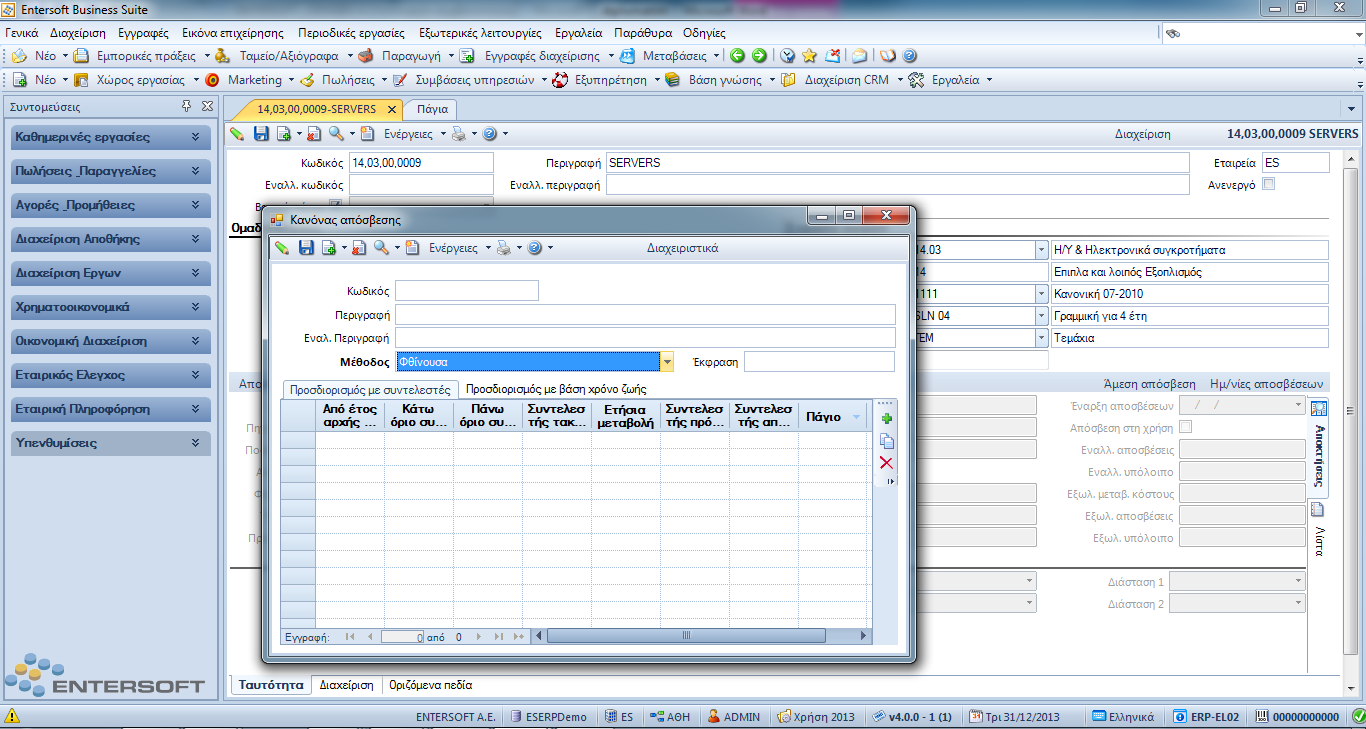Screen dimensions: 1366x729
Task: Save the record in Κανόνας απόσβεσης dialog
Action: pyautogui.click(x=307, y=248)
